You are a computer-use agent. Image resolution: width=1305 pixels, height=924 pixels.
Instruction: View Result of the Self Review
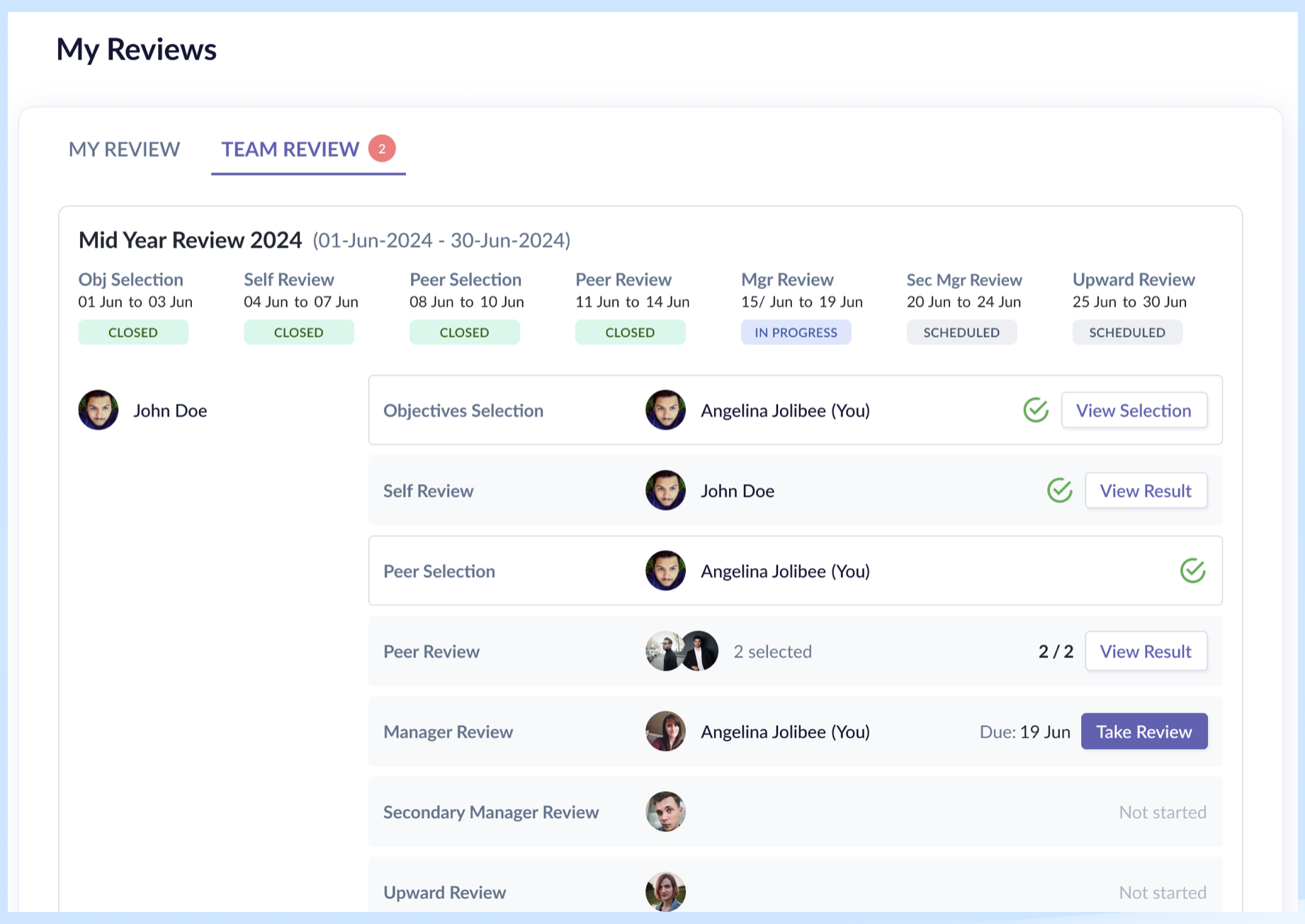pos(1146,491)
